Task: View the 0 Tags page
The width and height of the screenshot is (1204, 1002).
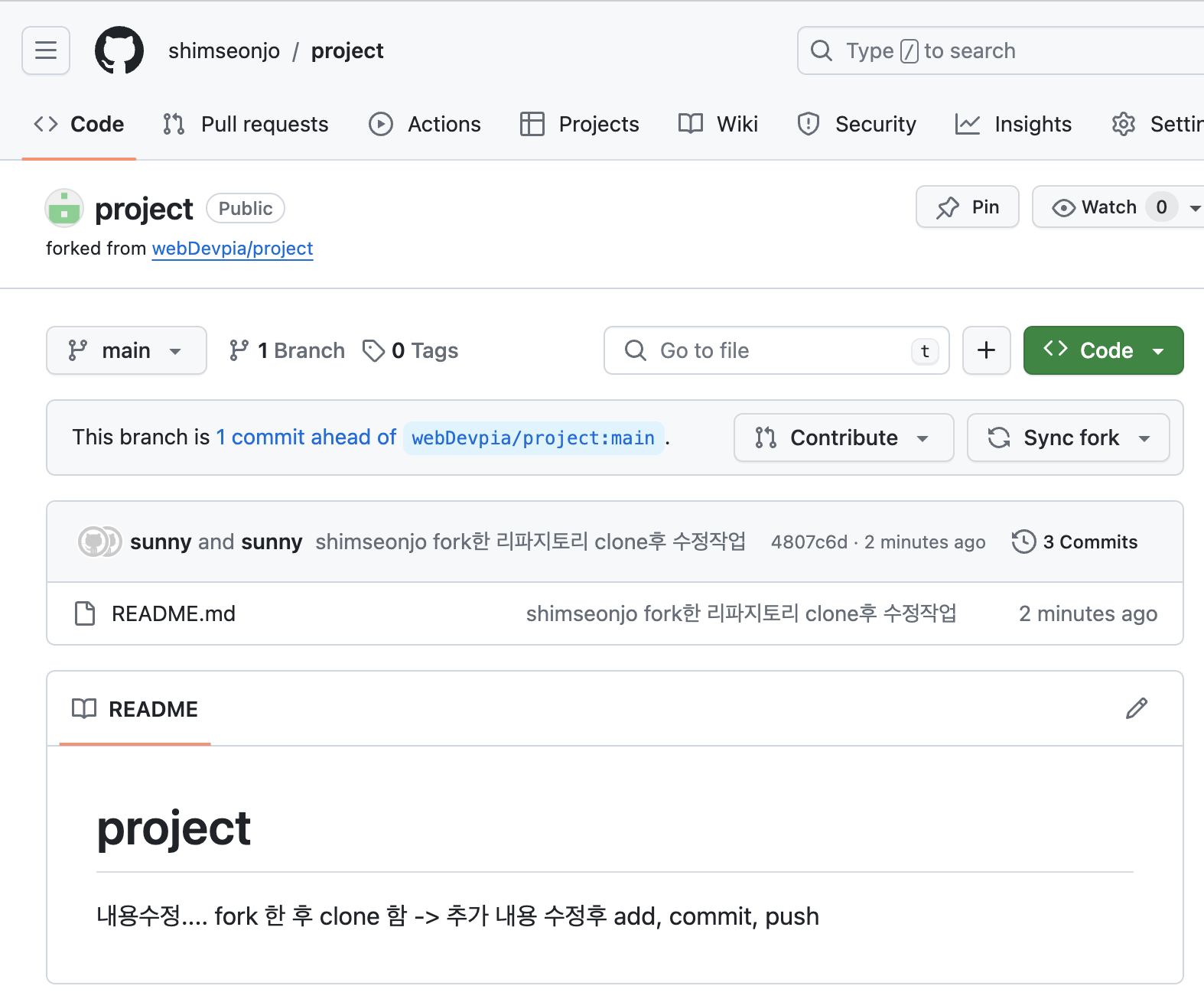Action: (x=411, y=350)
